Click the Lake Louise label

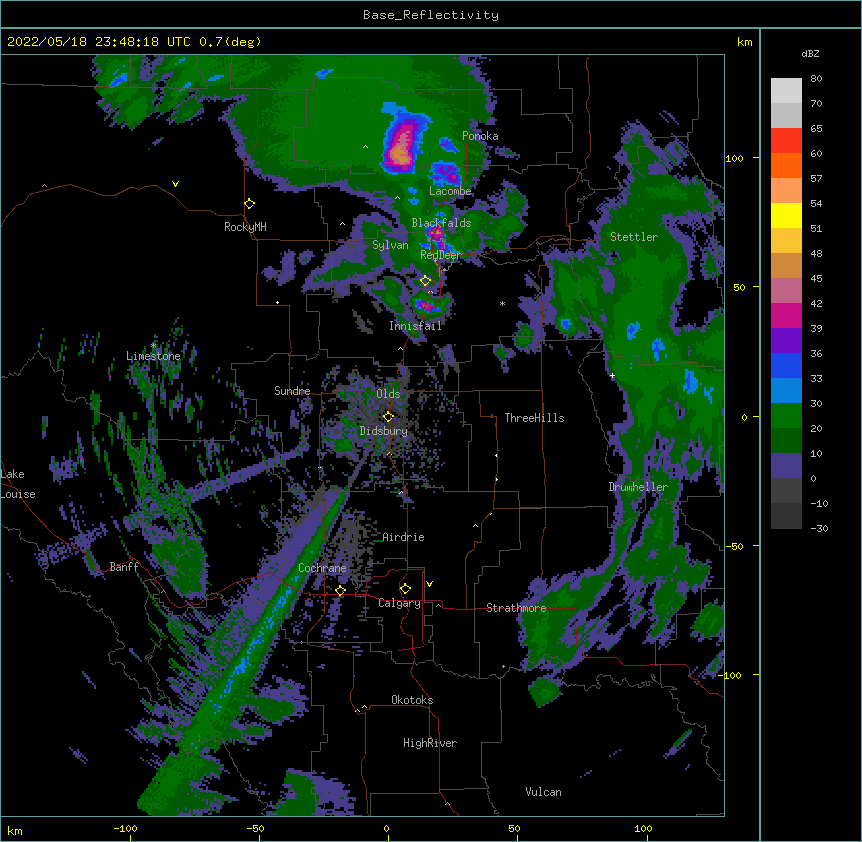tap(18, 484)
